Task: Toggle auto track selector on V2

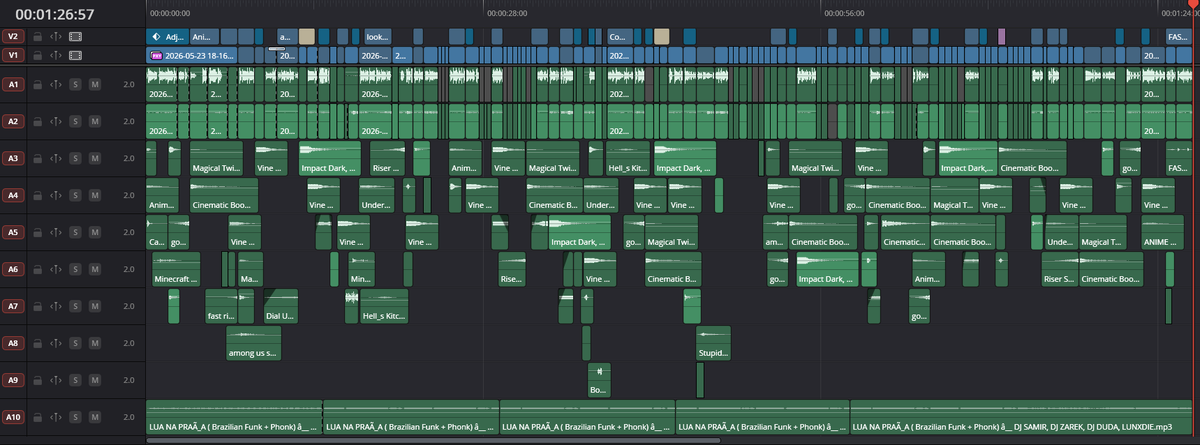Action: pos(56,36)
